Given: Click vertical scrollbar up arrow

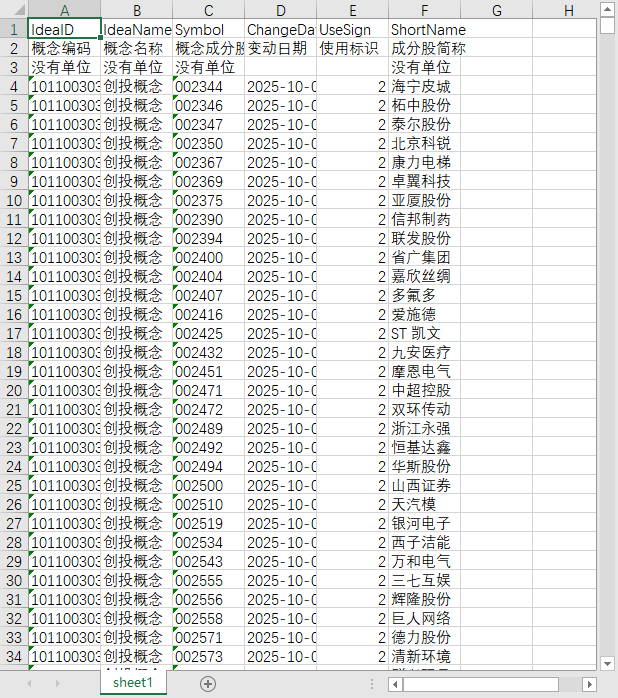Looking at the screenshot, I should point(607,9).
